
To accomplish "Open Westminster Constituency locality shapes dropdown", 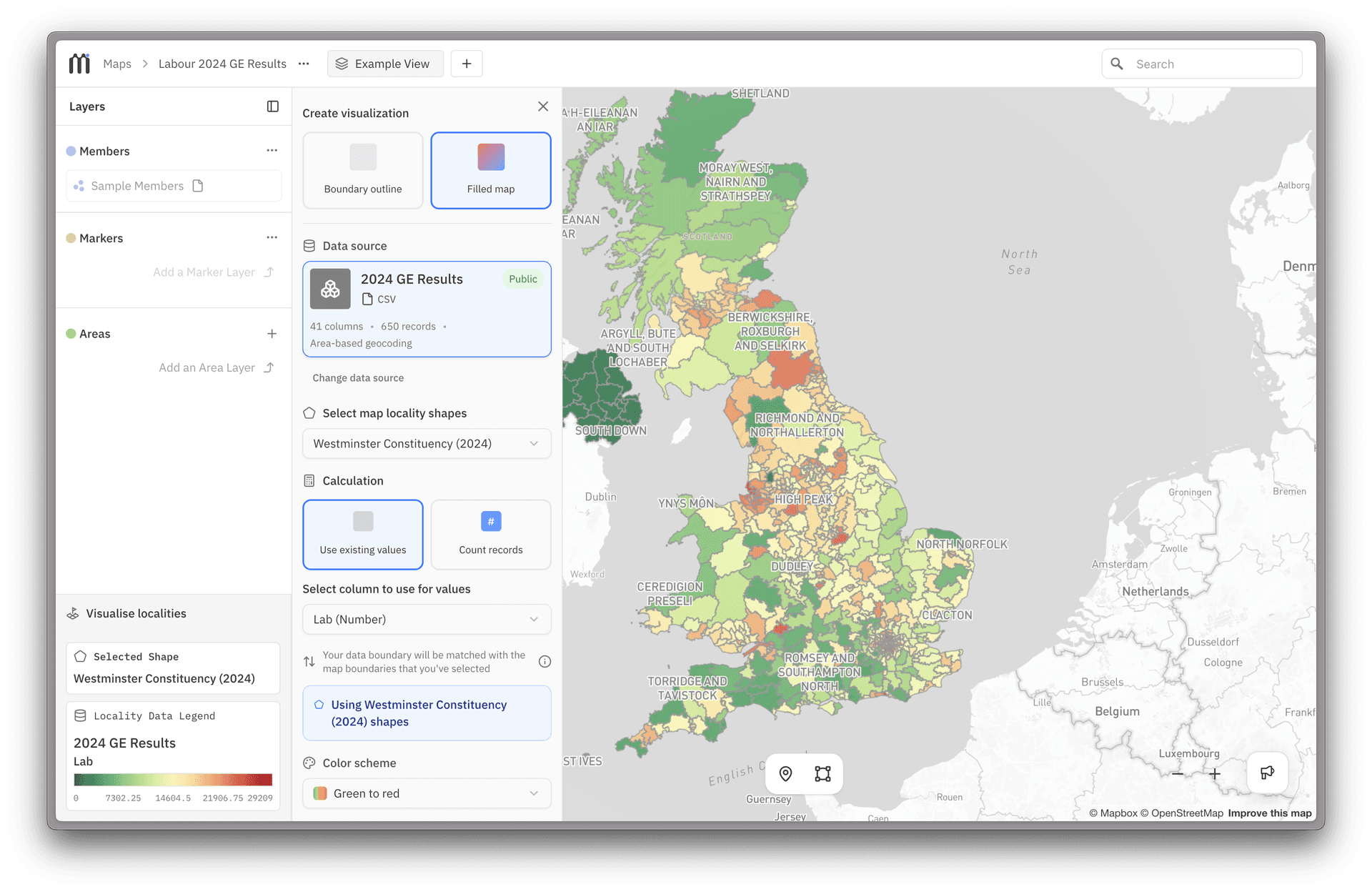I will (x=427, y=443).
